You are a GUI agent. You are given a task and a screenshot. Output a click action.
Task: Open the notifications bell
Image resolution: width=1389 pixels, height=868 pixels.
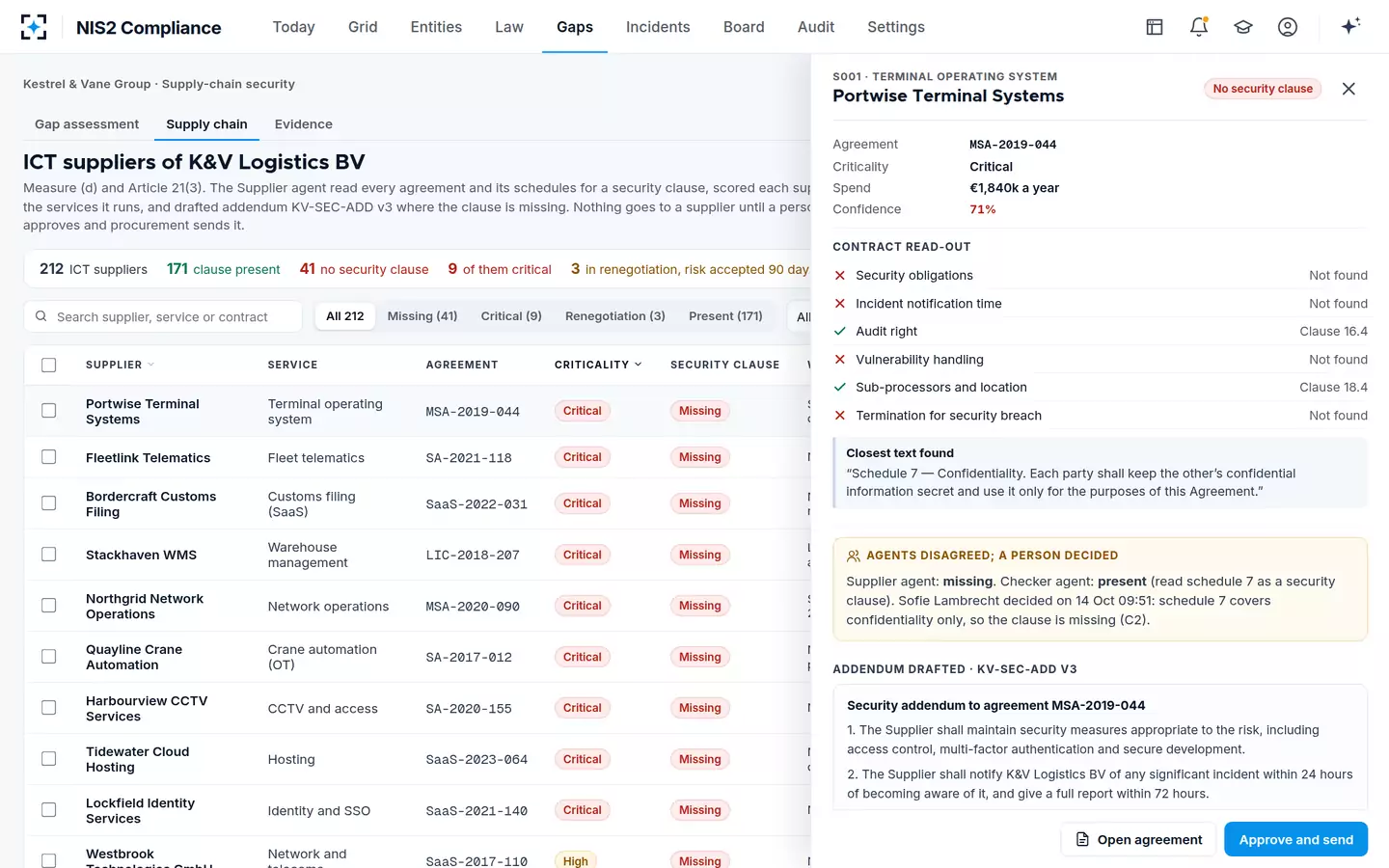click(1199, 27)
